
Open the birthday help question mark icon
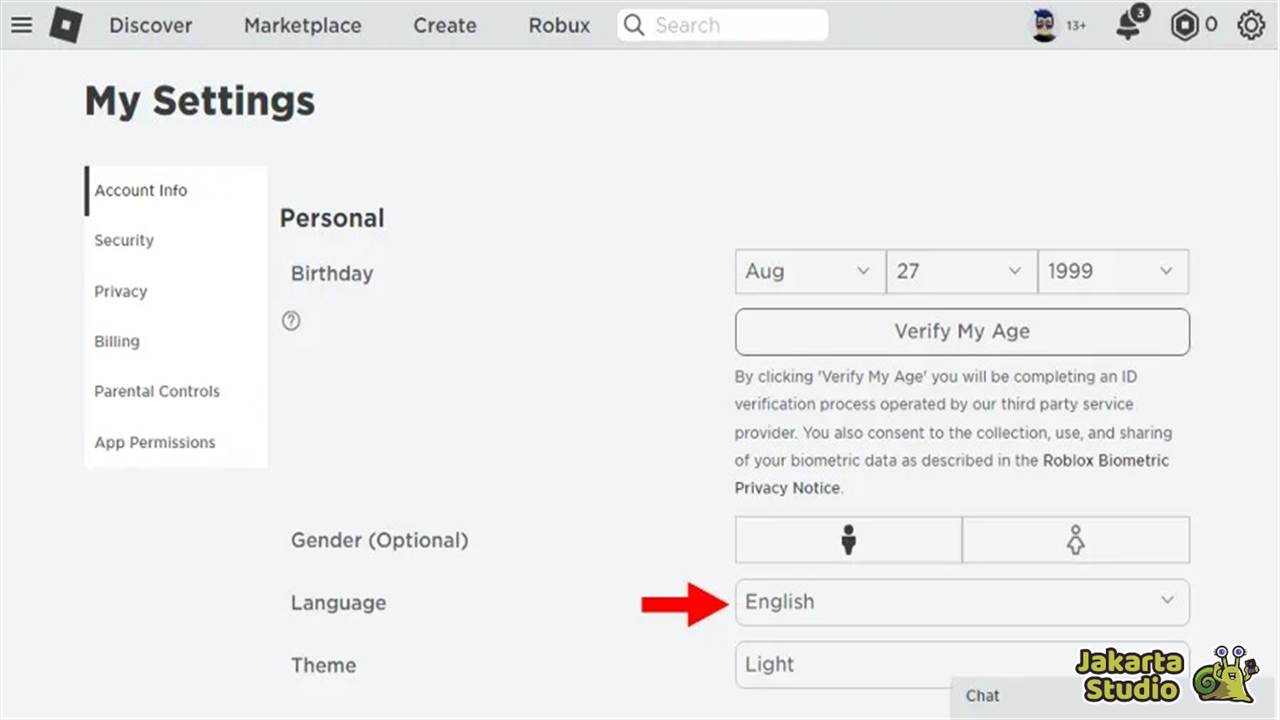click(291, 320)
